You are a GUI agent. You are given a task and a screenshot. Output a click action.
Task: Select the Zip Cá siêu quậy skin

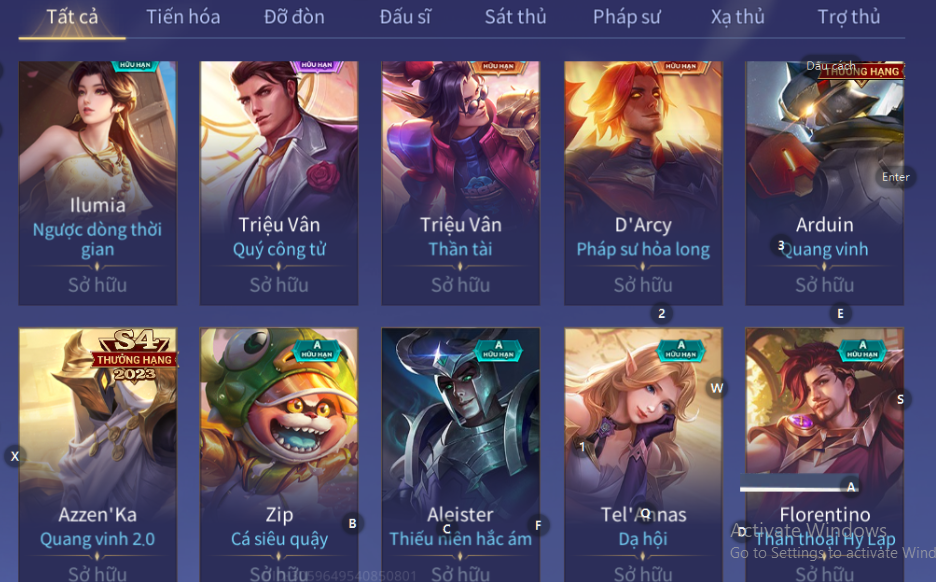279,455
